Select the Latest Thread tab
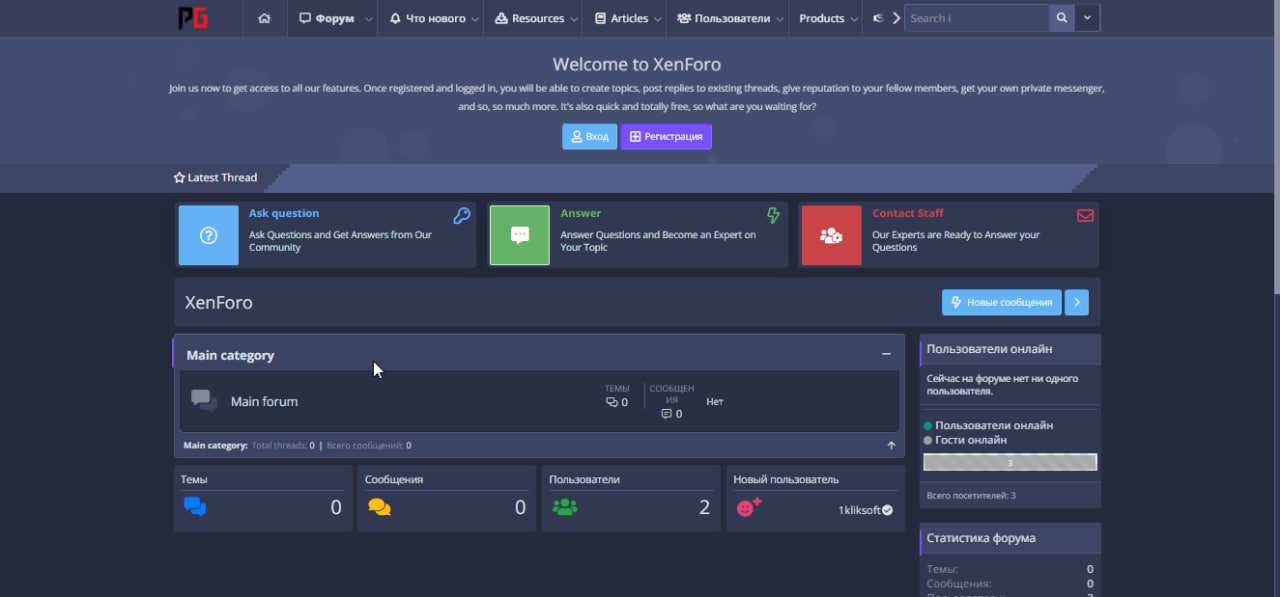Viewport: 1280px width, 597px height. pos(215,178)
